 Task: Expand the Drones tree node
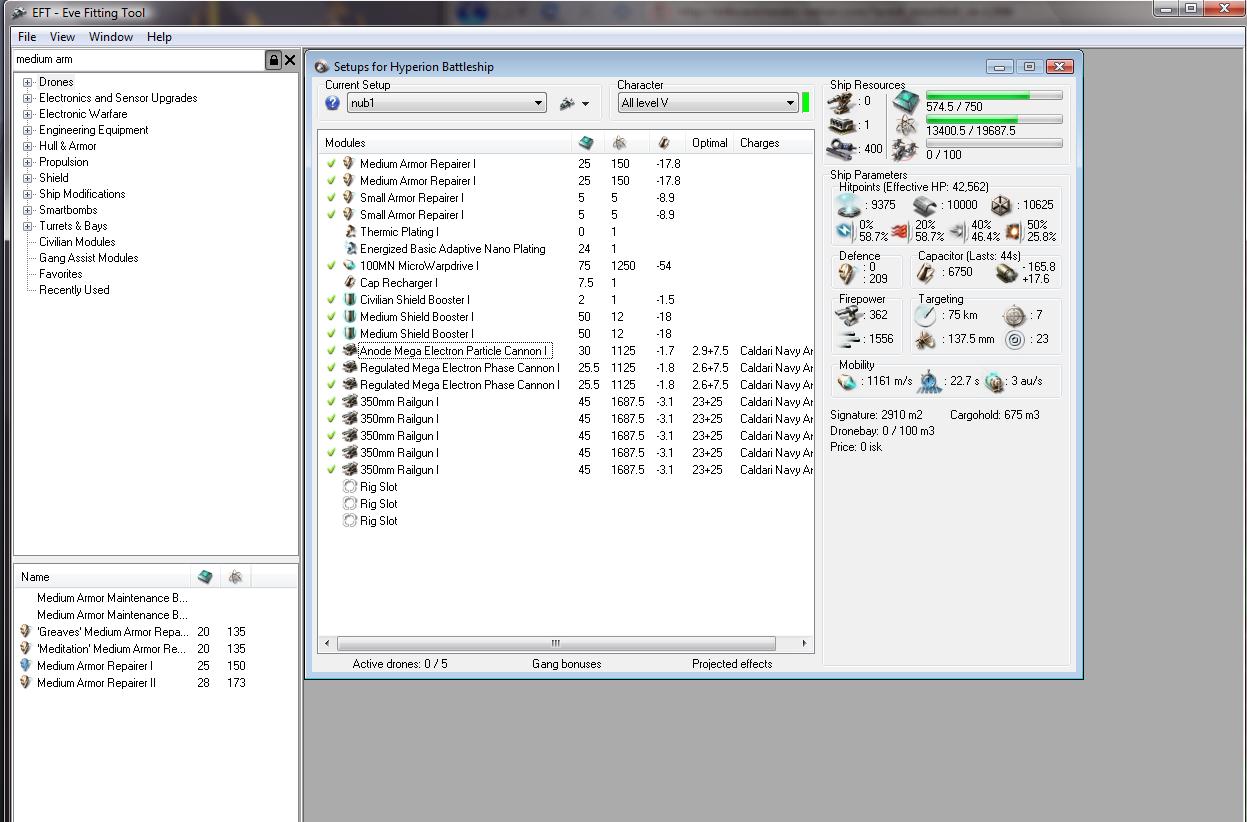point(28,82)
